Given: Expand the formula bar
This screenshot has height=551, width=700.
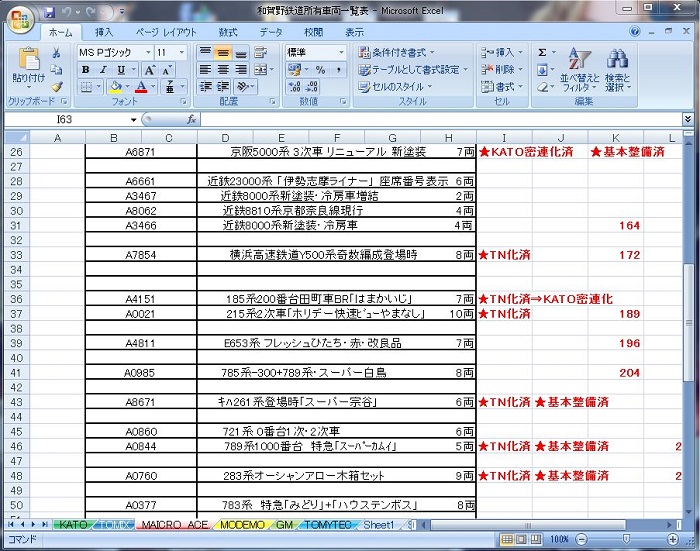Looking at the screenshot, I should 688,119.
